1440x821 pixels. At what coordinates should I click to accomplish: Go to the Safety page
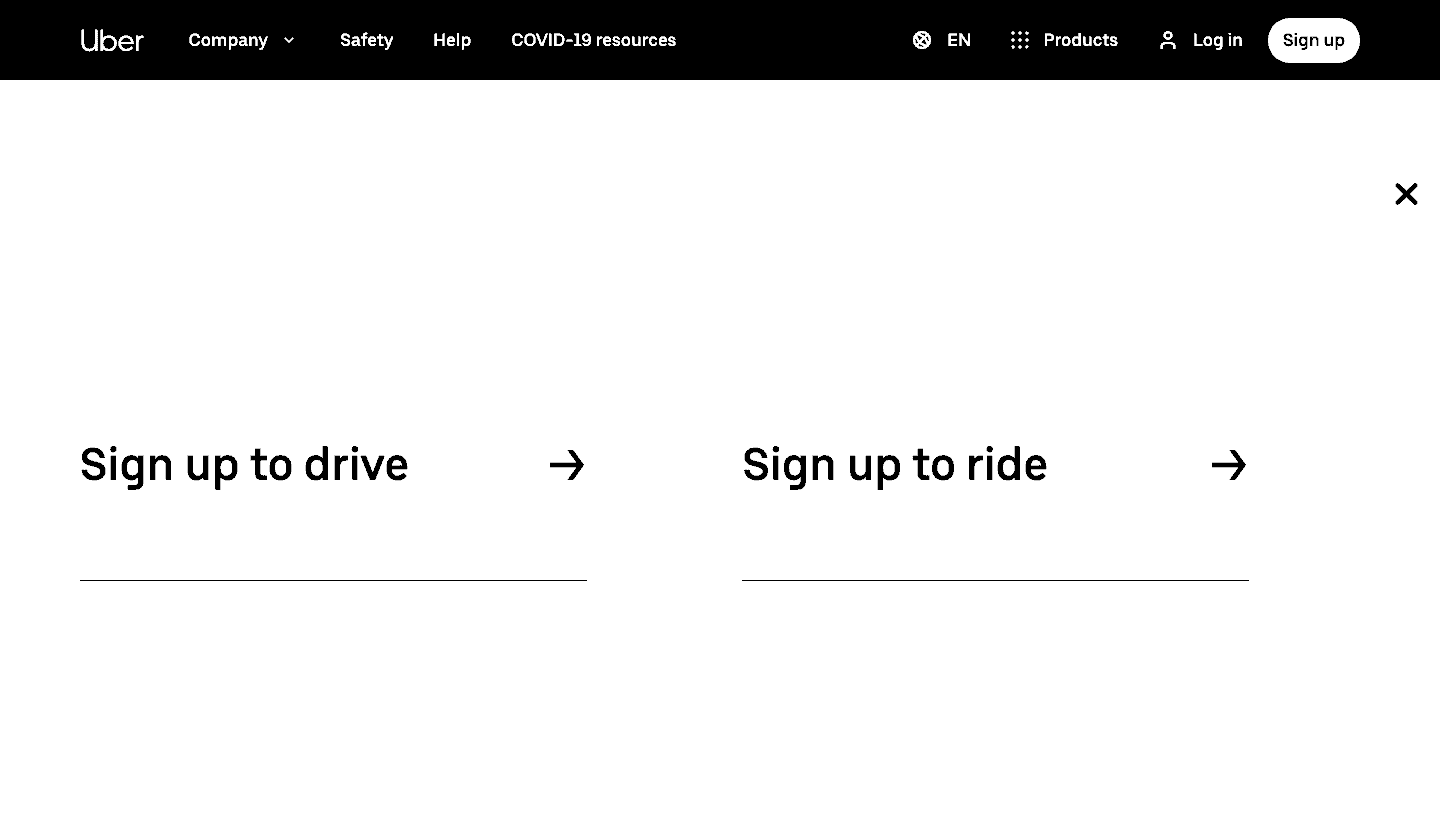(x=366, y=40)
